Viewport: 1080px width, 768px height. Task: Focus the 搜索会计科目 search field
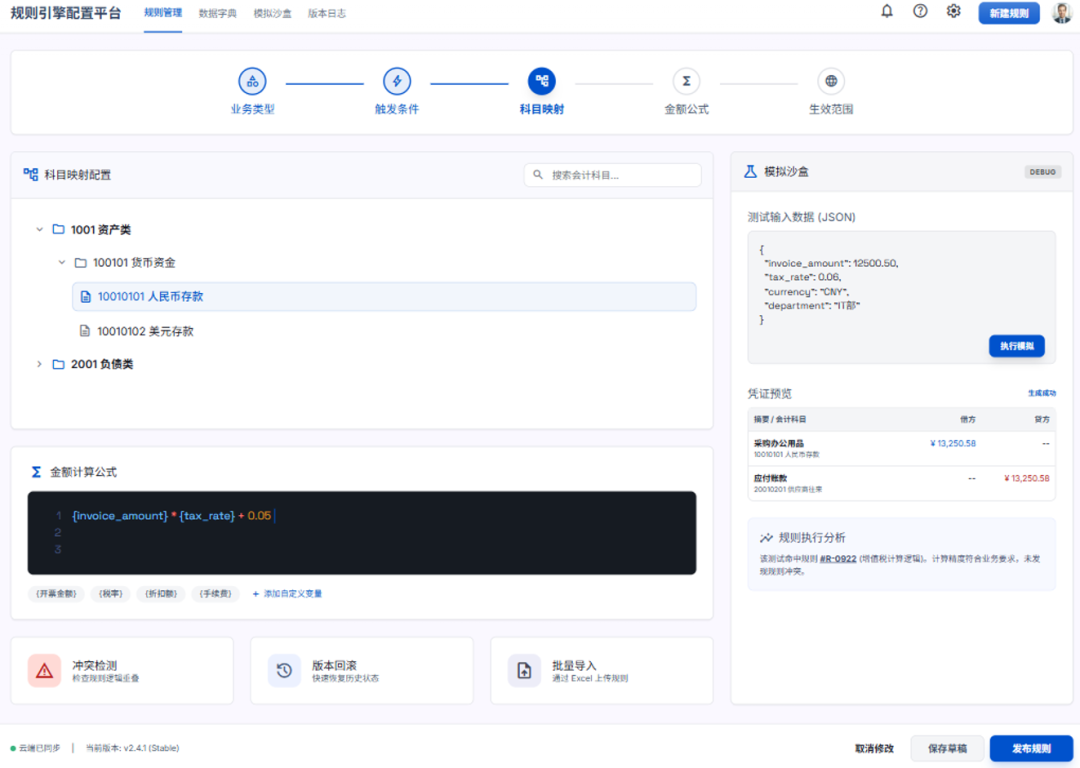point(612,175)
